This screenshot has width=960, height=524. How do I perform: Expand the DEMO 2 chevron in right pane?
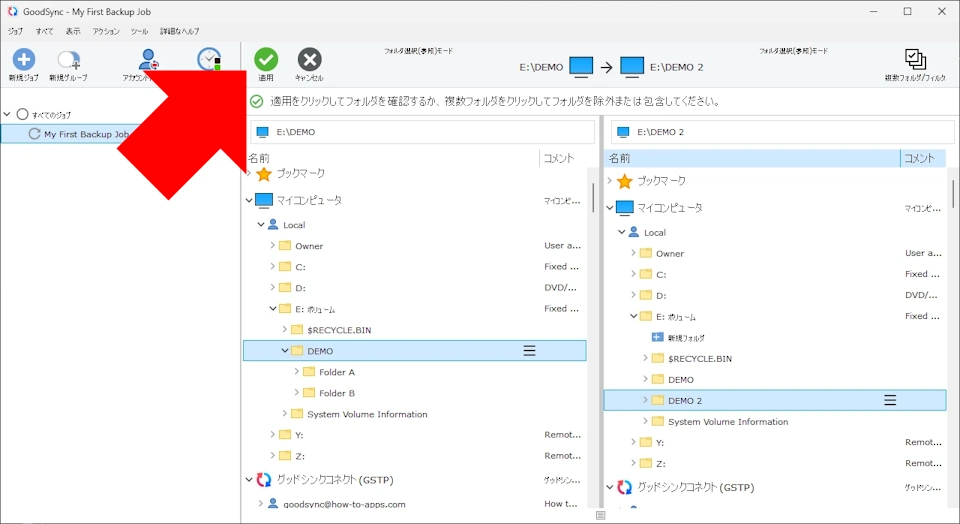(645, 400)
